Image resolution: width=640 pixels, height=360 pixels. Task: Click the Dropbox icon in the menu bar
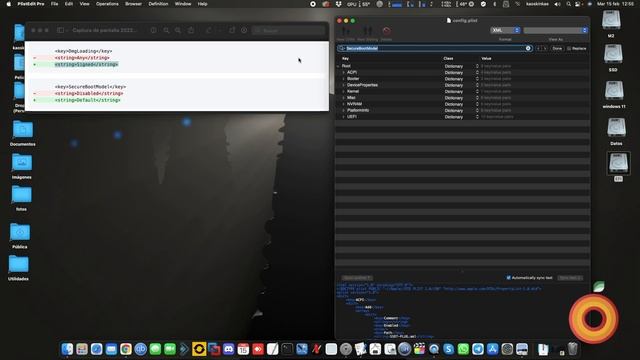coord(338,4)
